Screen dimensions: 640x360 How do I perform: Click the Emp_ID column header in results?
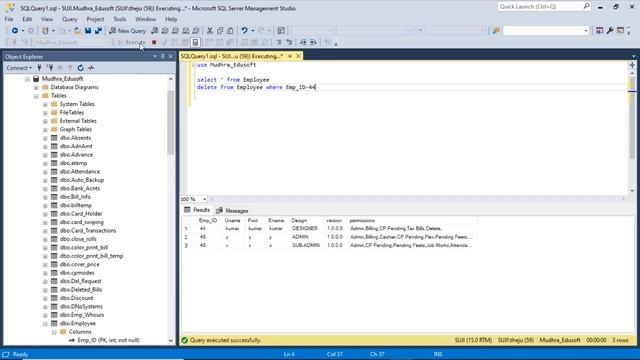pyautogui.click(x=208, y=220)
